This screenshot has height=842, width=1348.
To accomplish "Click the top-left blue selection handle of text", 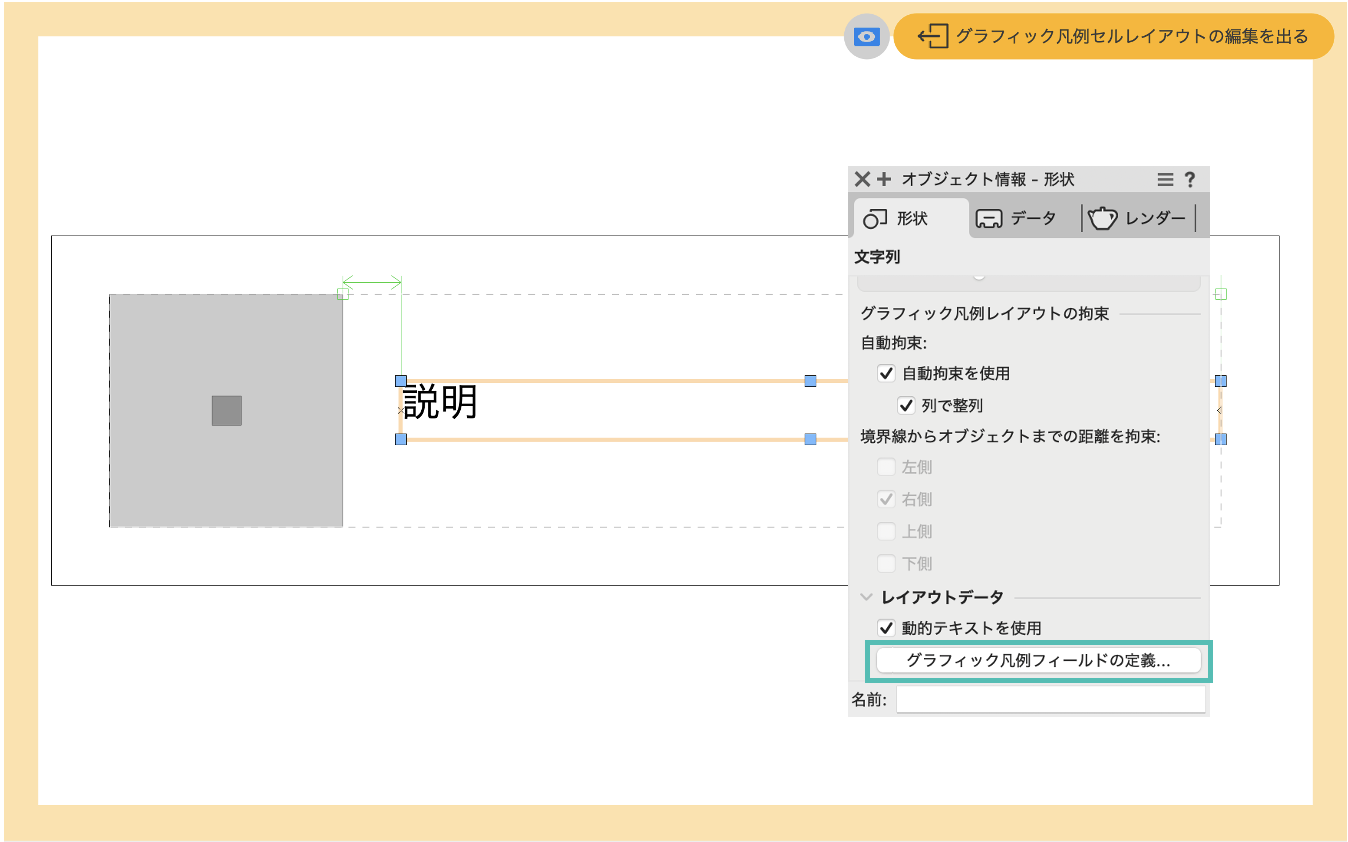I will point(401,381).
